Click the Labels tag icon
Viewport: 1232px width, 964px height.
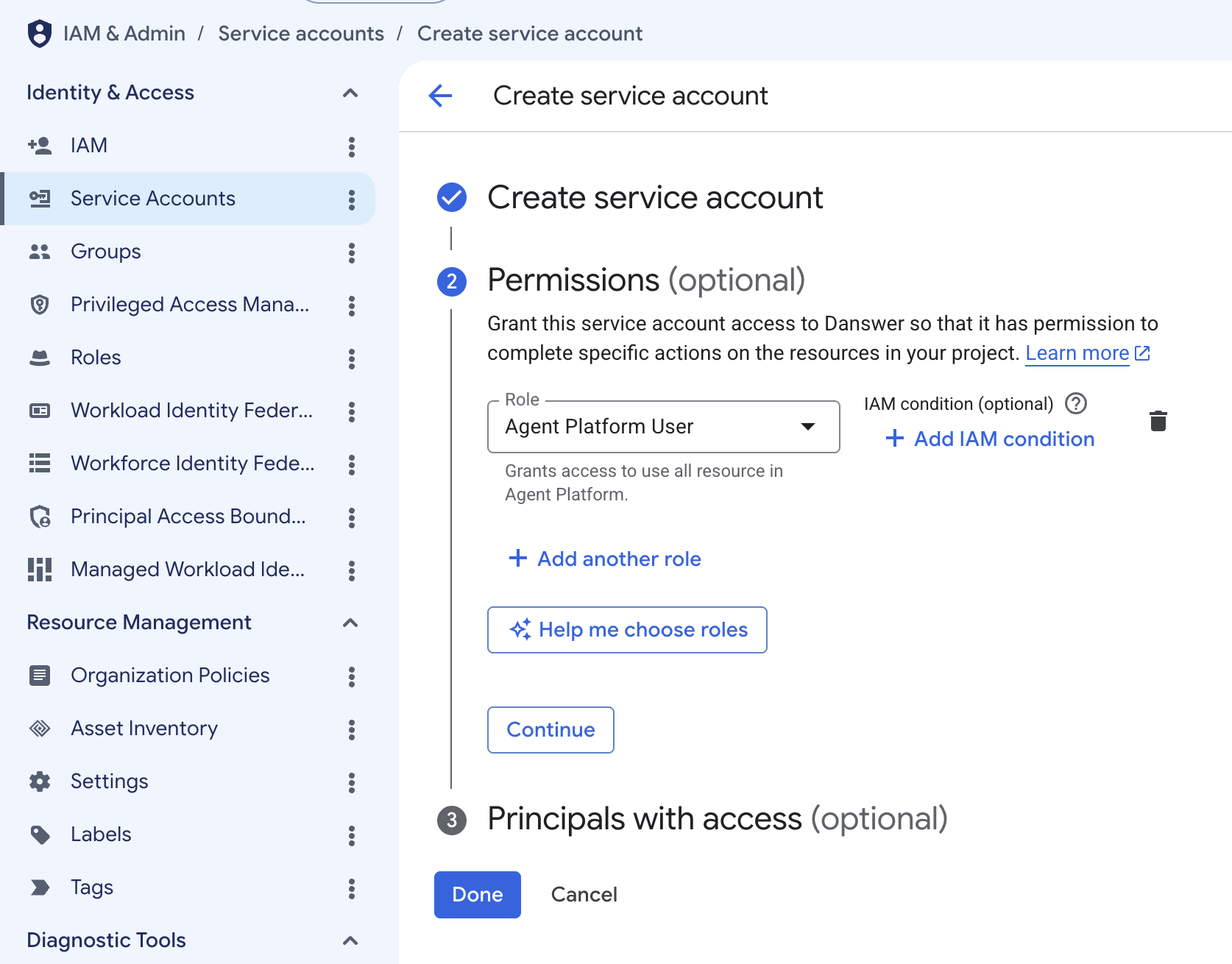click(40, 834)
